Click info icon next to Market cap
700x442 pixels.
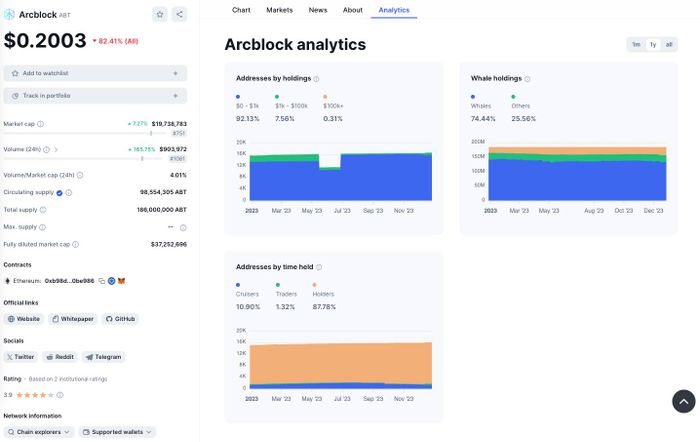coord(41,124)
